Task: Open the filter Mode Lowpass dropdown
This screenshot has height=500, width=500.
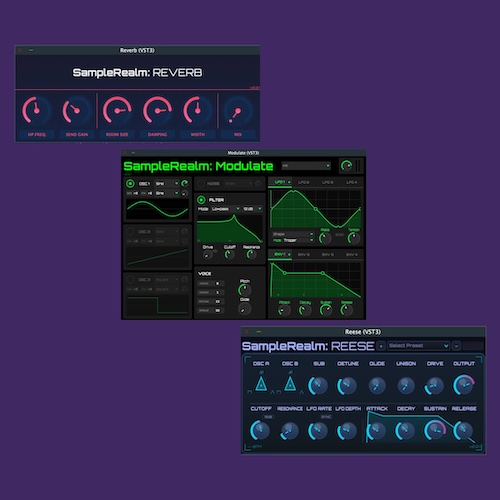Action: (225, 209)
